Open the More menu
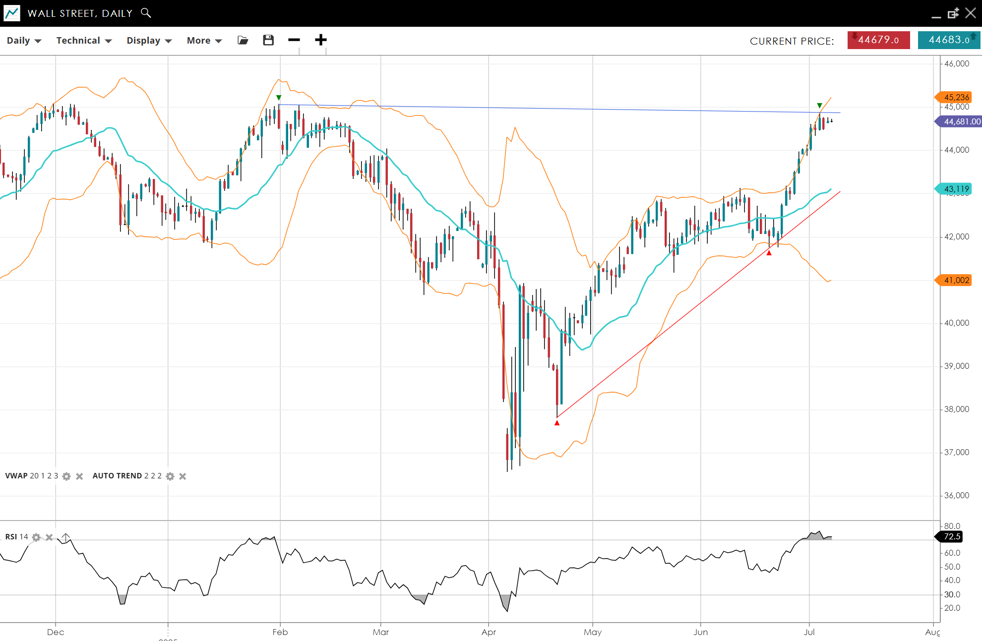 pos(204,41)
